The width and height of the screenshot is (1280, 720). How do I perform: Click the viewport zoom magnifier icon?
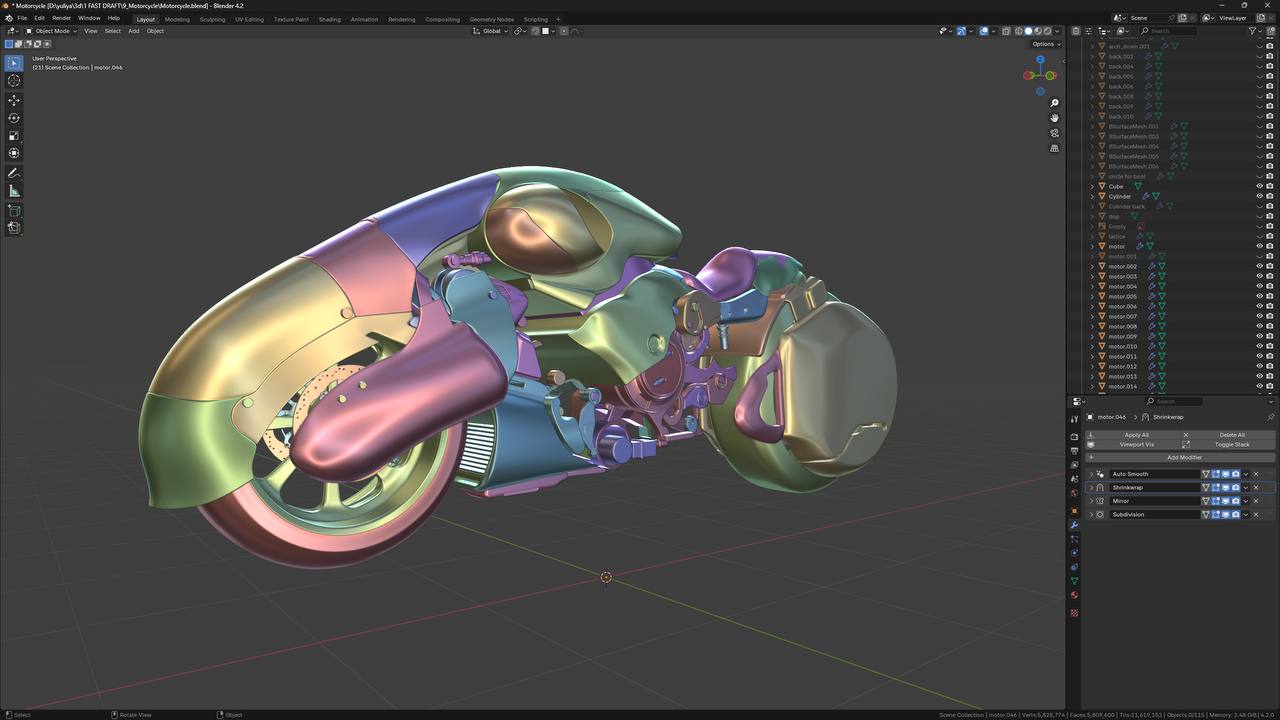pyautogui.click(x=1054, y=103)
